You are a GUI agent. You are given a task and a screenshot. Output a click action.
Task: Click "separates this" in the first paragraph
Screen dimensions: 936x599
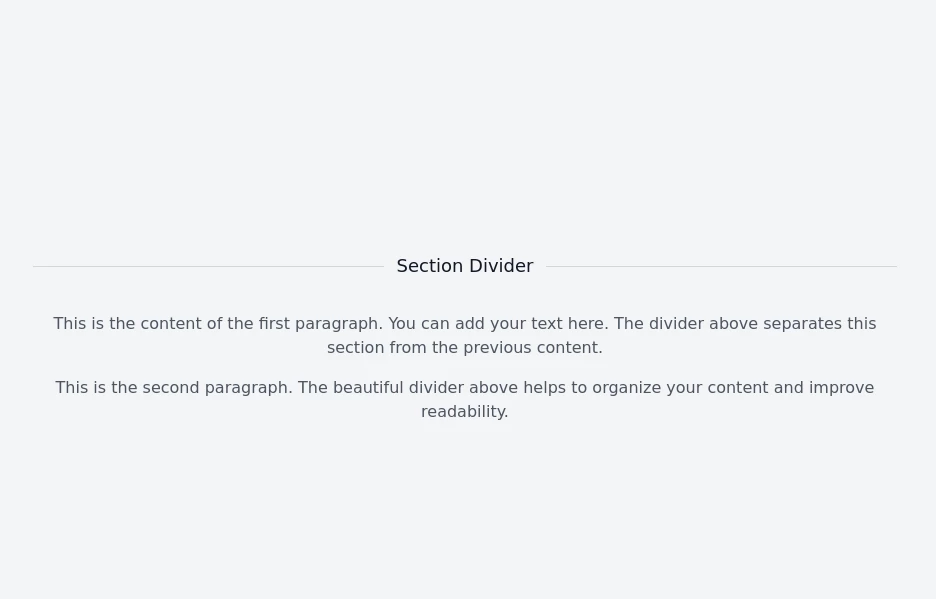coord(819,324)
